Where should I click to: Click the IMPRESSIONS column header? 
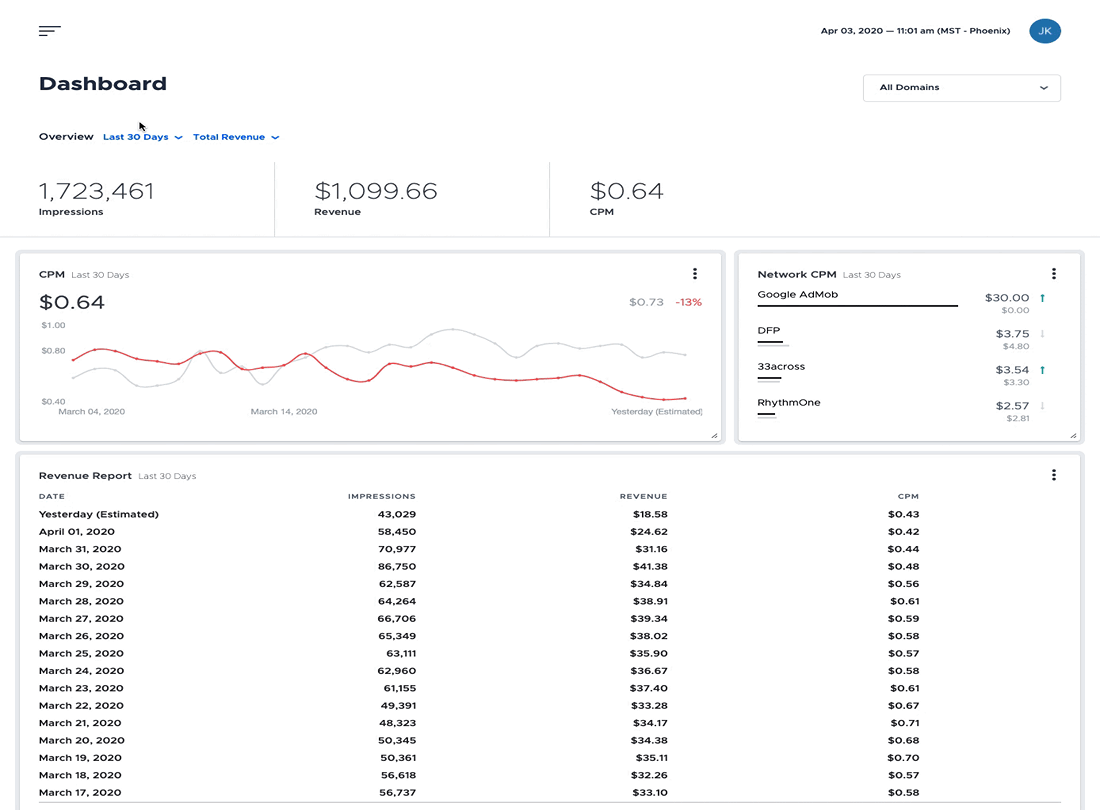(x=382, y=497)
